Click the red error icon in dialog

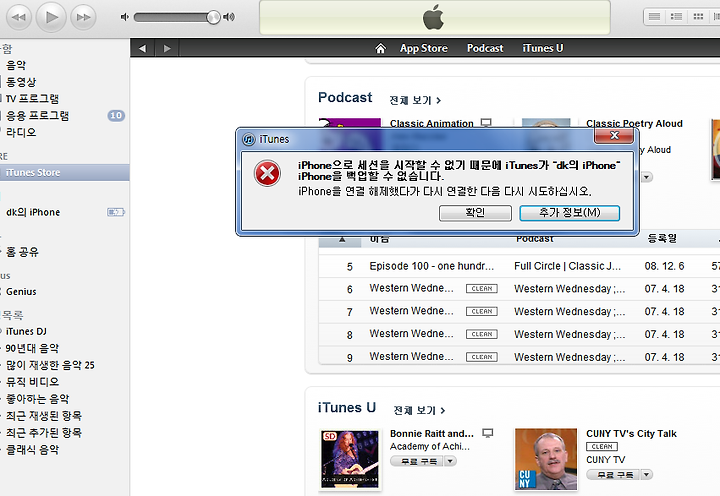[267, 174]
